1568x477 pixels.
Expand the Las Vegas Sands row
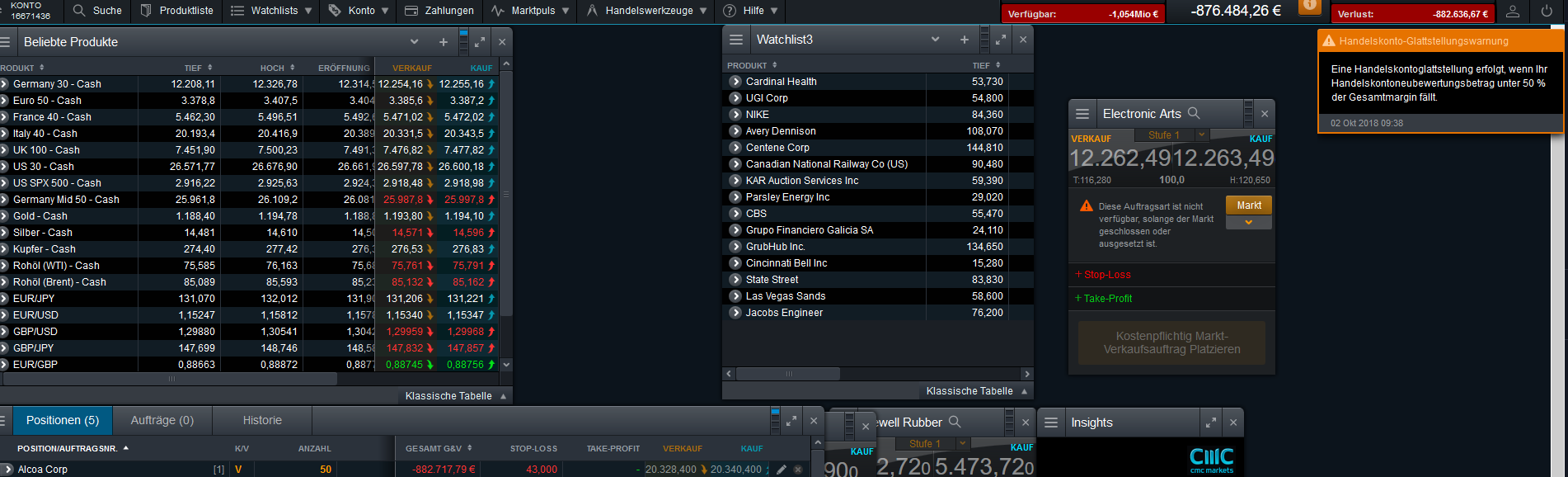[735, 296]
